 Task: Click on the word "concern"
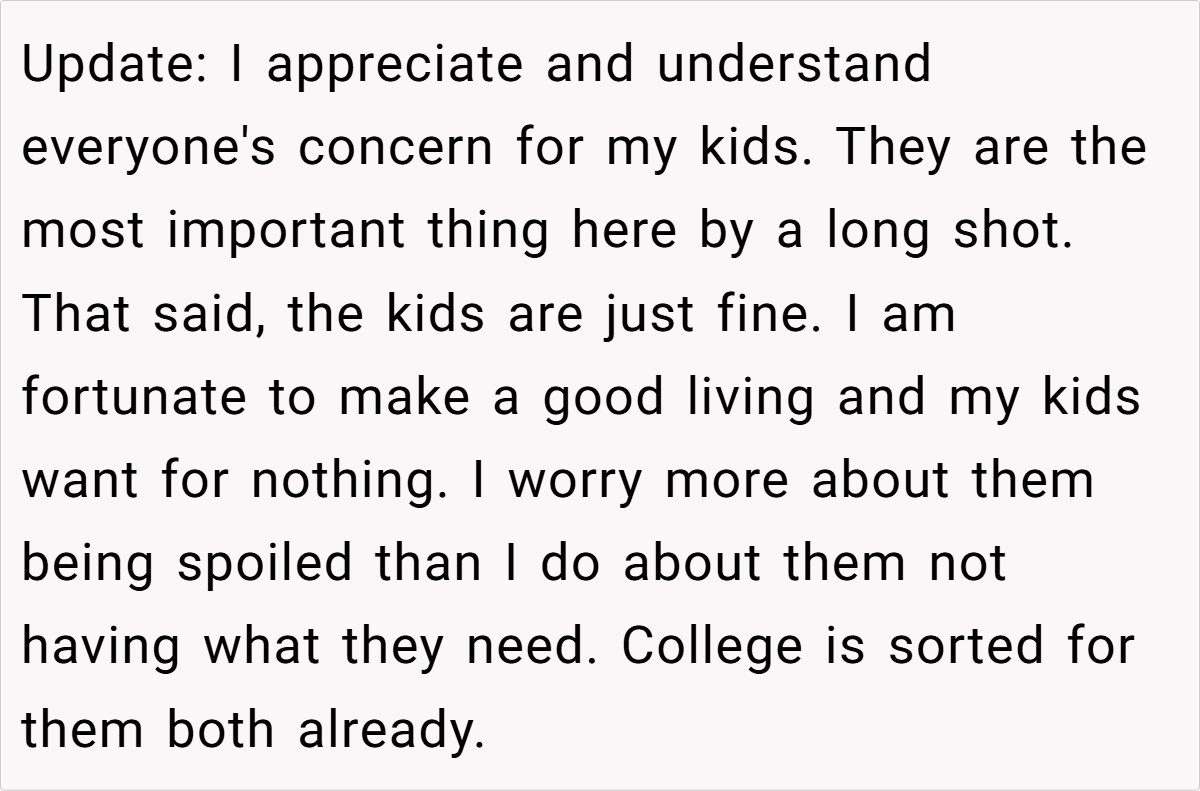click(396, 149)
